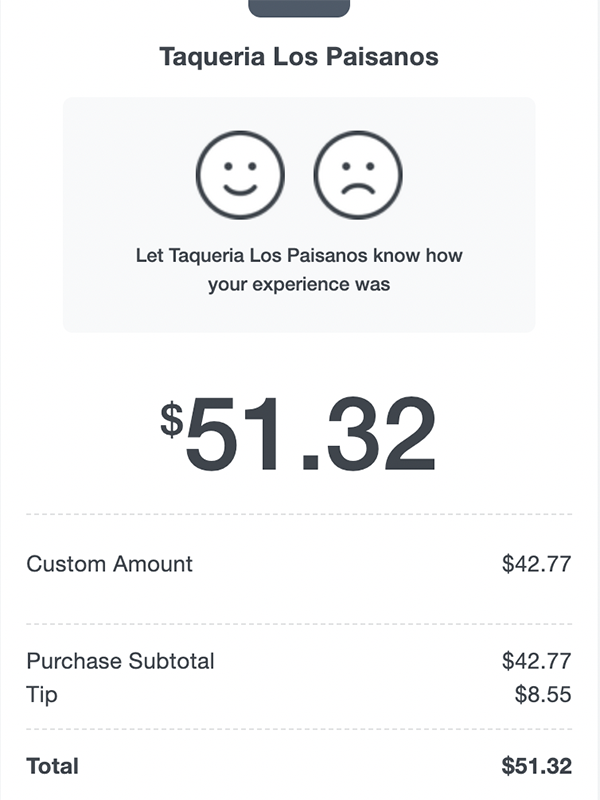This screenshot has height=800, width=600.
Task: Click dashed divider above Custom Amount
Action: [299, 514]
